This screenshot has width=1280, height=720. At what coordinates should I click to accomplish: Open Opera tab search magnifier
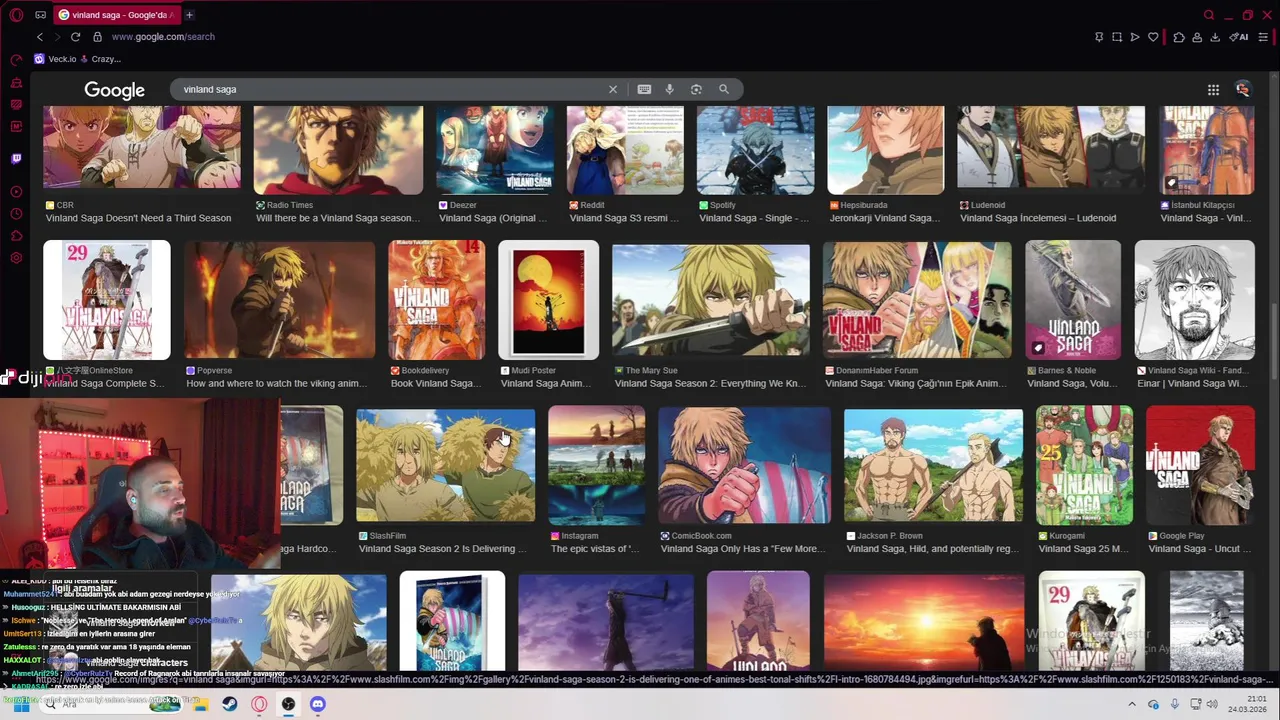click(1209, 15)
